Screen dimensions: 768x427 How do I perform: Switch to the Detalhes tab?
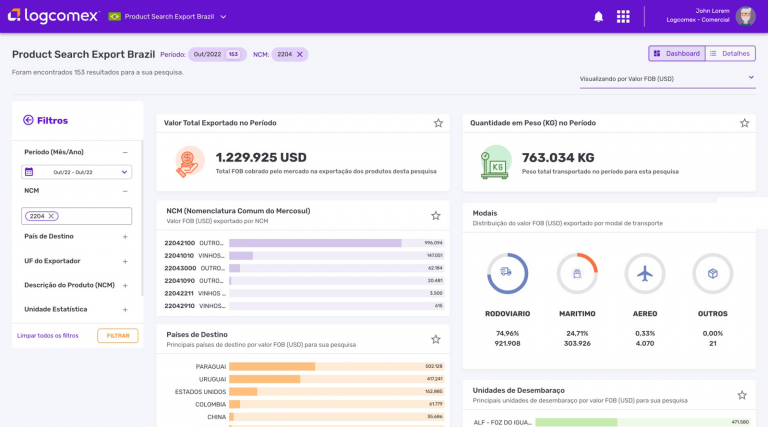[x=730, y=54]
